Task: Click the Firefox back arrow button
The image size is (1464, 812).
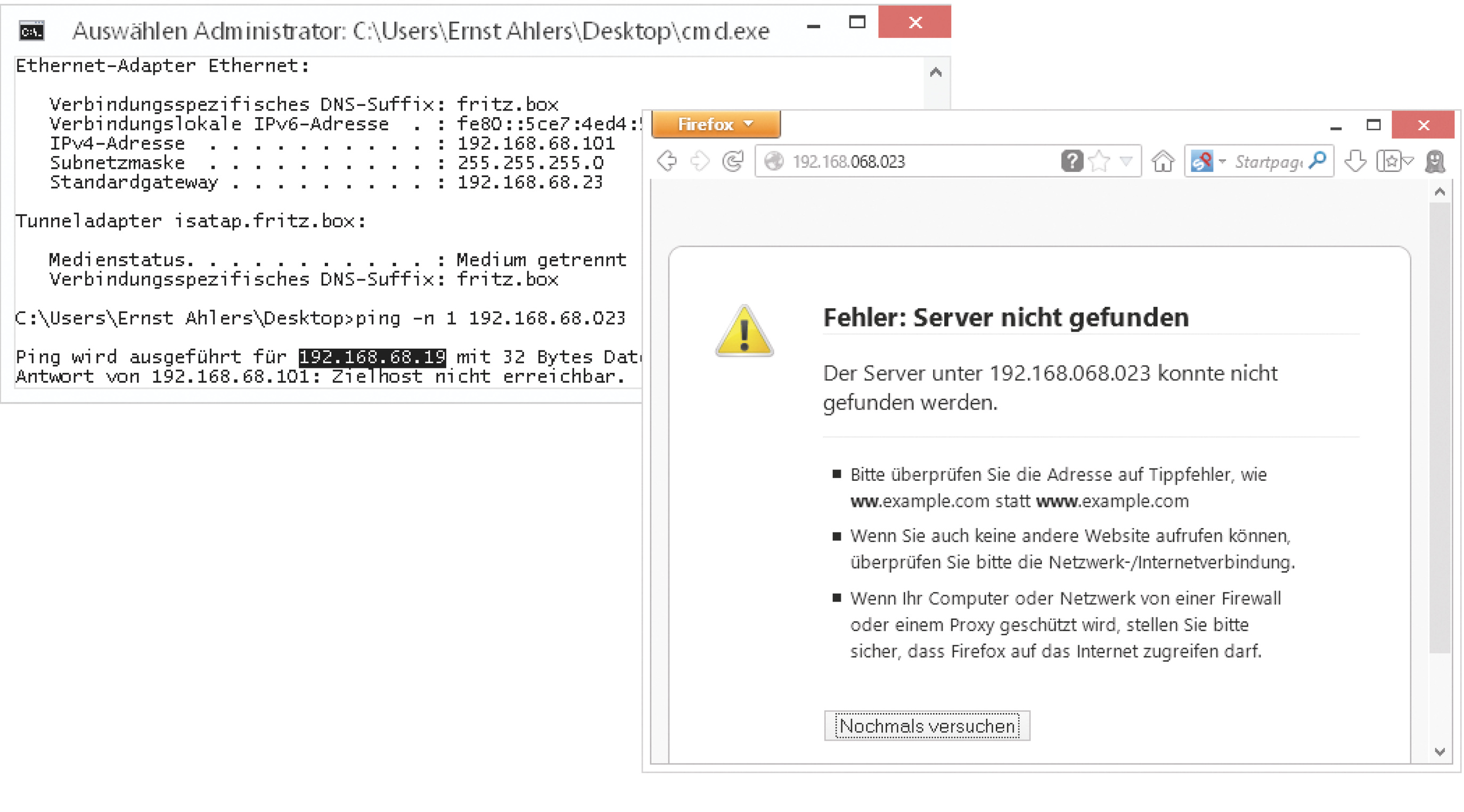Action: tap(667, 161)
